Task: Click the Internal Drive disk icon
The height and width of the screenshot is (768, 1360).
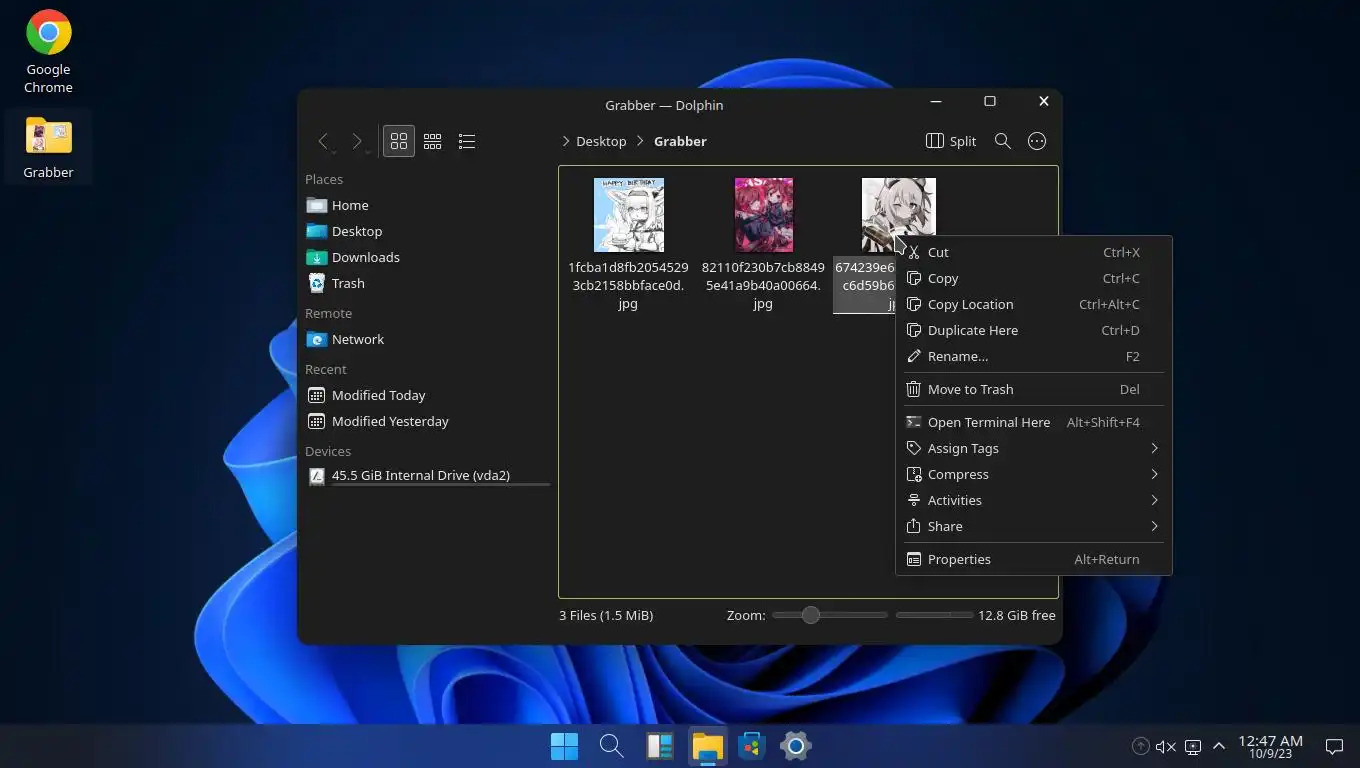Action: [317, 475]
